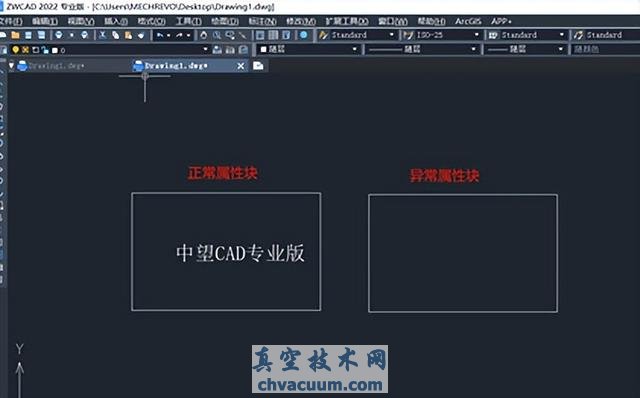
Task: Toggle the layer freeze sun icon
Action: pyautogui.click(x=25, y=50)
